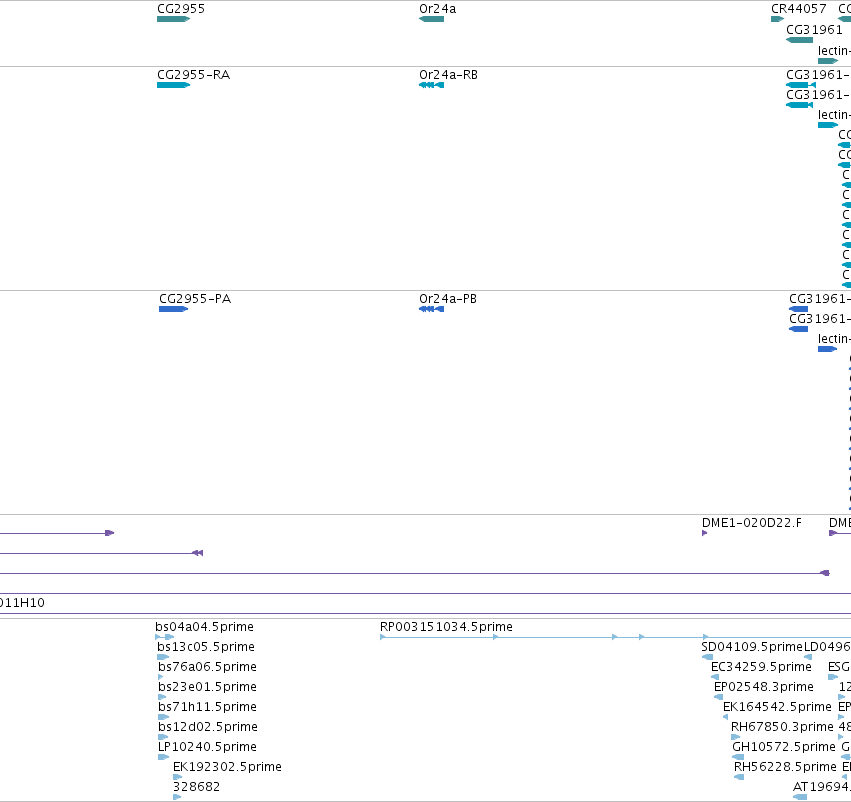Select the Or24a-RB transcript glyph
The height and width of the screenshot is (802, 851).
click(x=431, y=85)
